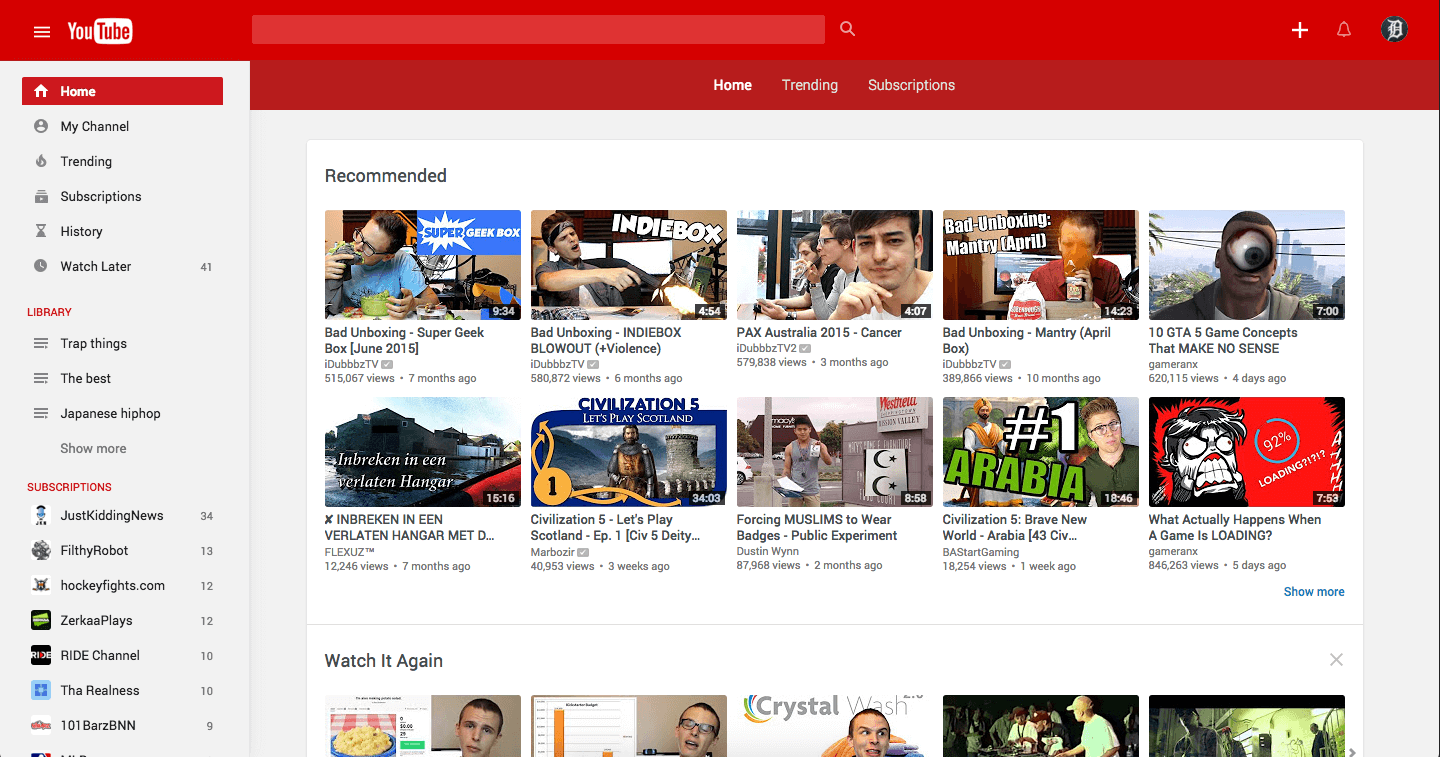Switch to the Home top tab
The image size is (1440, 757).
point(732,85)
